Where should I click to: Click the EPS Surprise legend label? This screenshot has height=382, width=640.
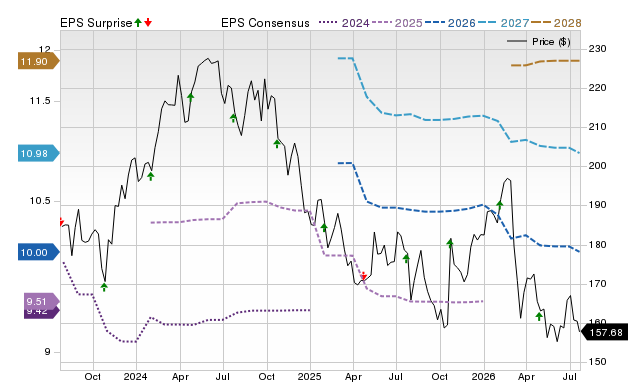click(x=96, y=23)
